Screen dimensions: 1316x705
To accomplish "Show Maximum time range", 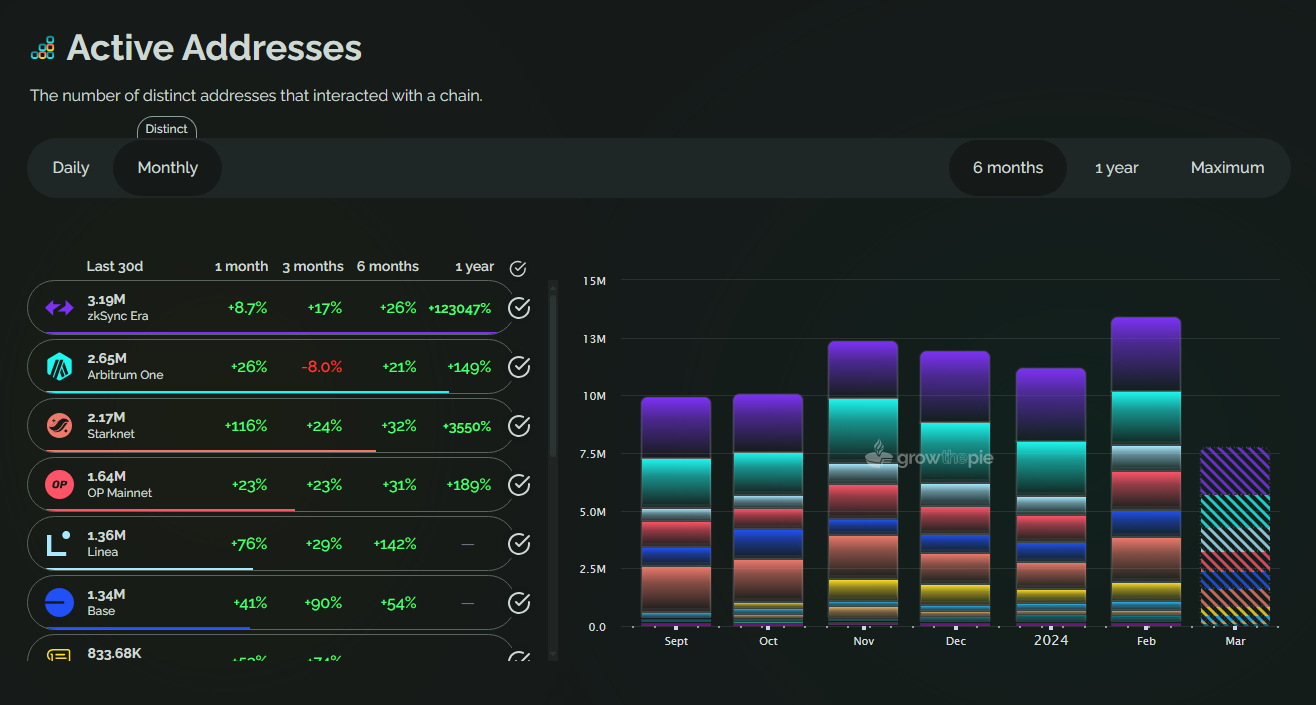I will coord(1227,168).
